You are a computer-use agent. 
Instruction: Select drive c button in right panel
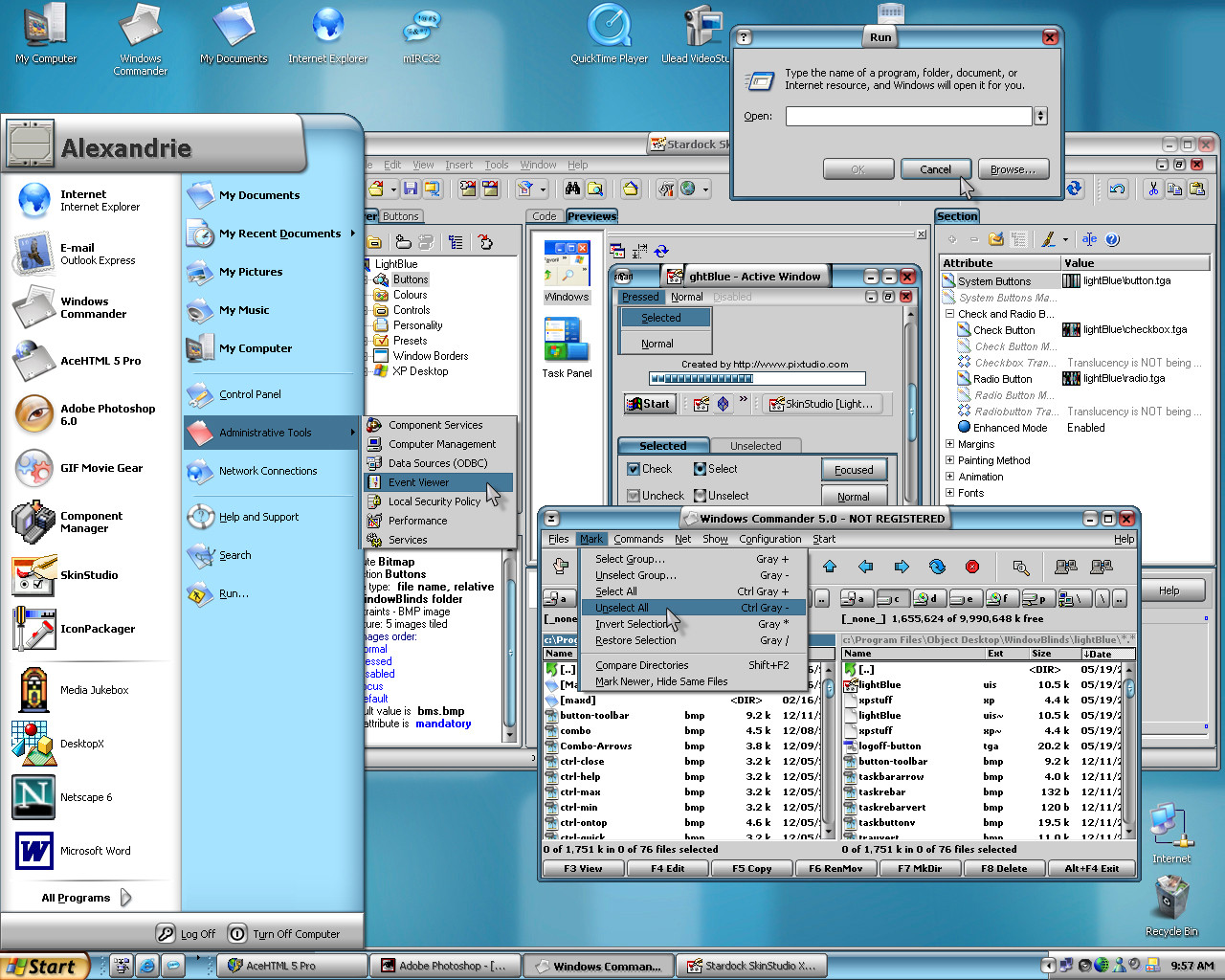[891, 598]
